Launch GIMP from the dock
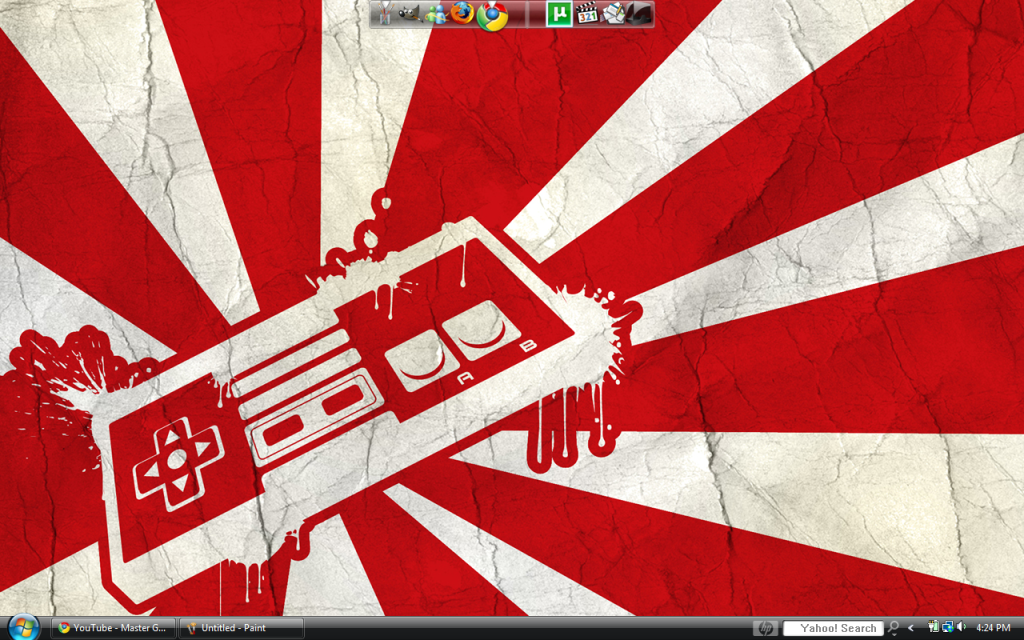Image resolution: width=1024 pixels, height=640 pixels. pos(409,14)
